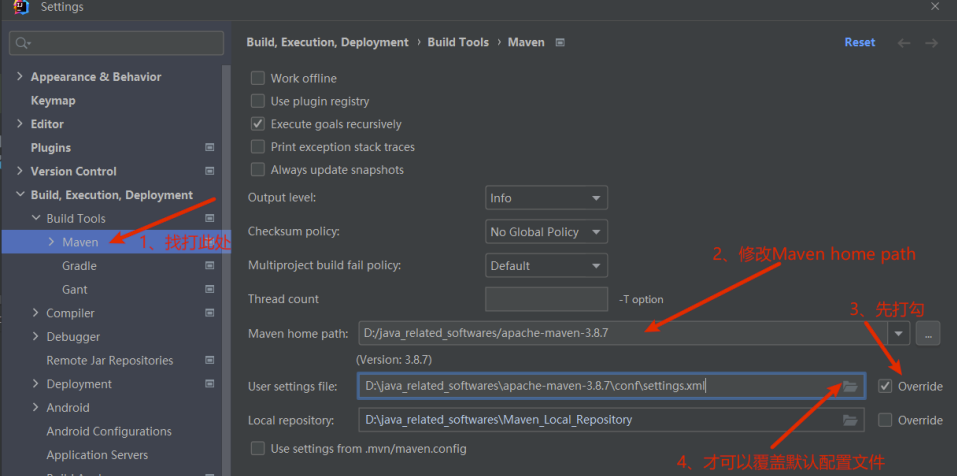This screenshot has height=476, width=957.
Task: Expand the Debugger node
Action: coord(35,336)
